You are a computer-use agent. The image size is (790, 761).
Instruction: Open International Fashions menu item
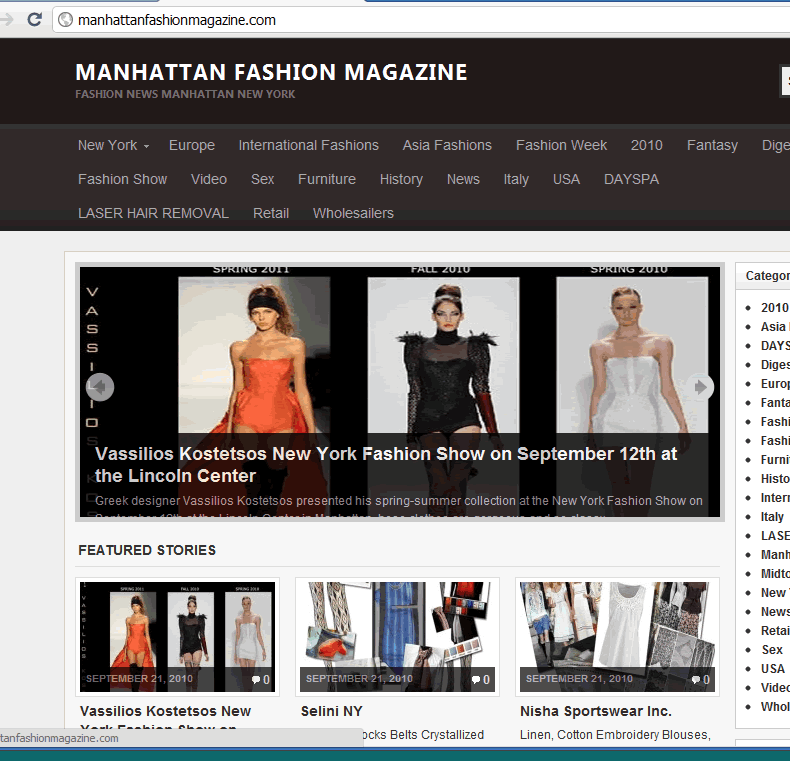click(x=308, y=145)
